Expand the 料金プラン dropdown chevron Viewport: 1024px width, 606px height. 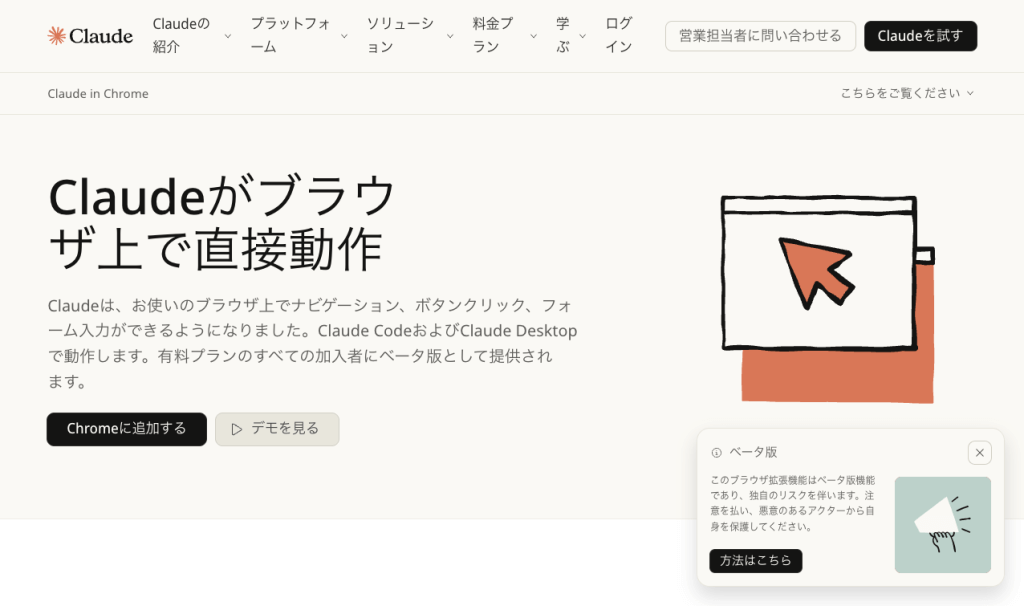tap(534, 36)
